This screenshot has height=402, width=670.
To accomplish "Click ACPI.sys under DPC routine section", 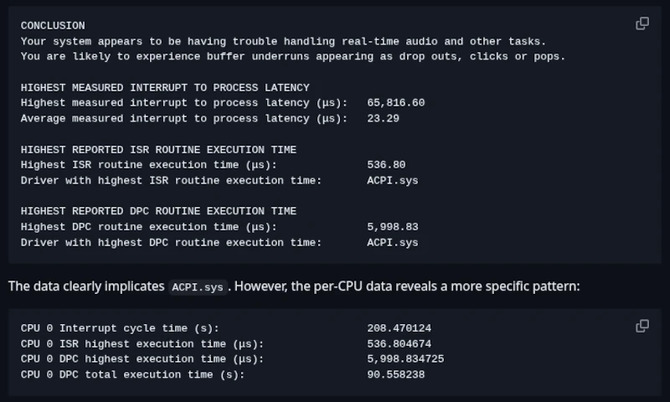I will tap(392, 242).
